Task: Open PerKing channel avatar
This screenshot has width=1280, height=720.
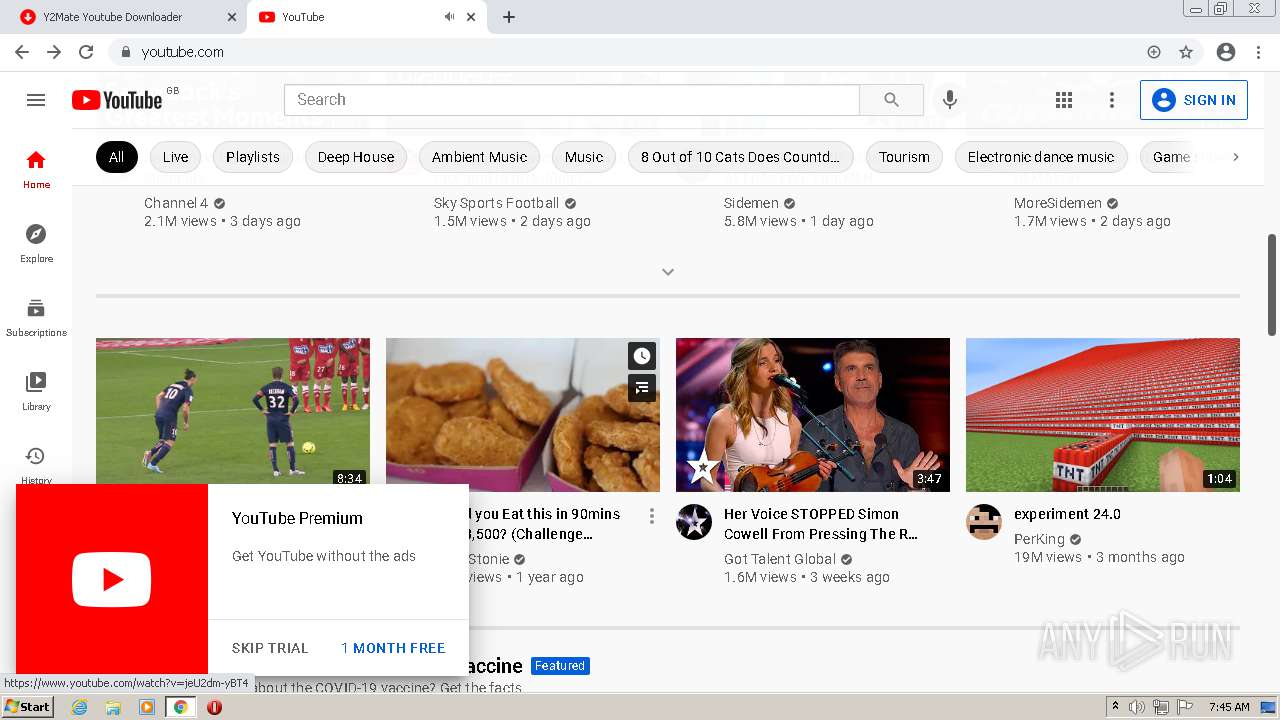Action: [984, 522]
